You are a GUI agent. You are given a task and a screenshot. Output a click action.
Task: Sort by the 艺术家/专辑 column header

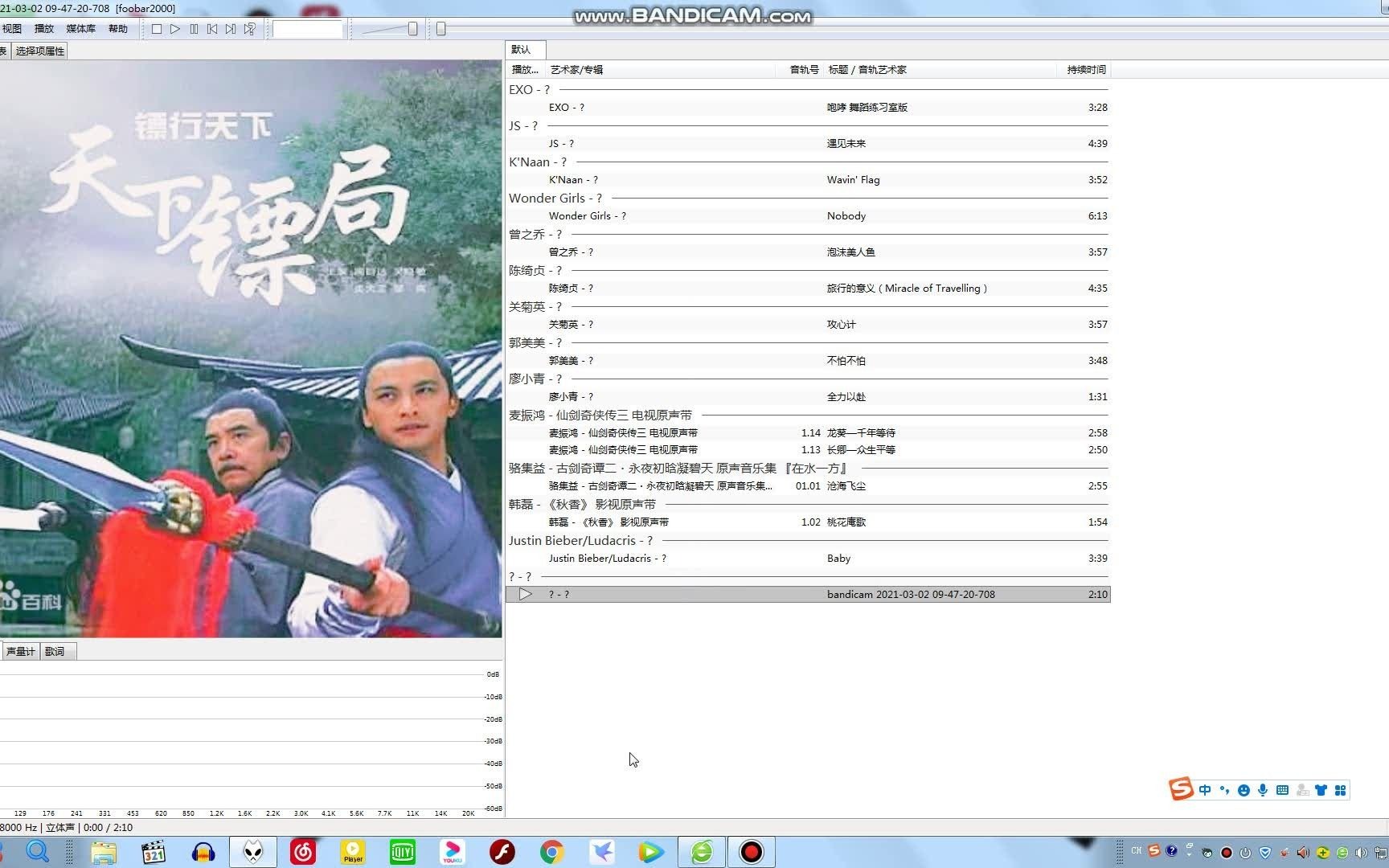(661, 70)
